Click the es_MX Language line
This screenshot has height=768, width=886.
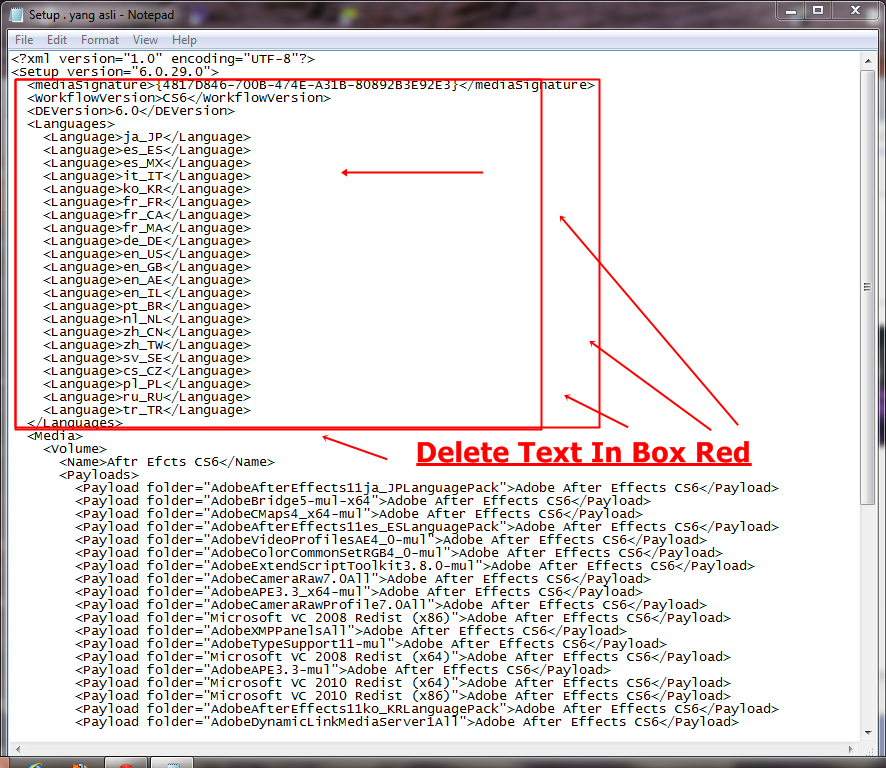(x=146, y=163)
